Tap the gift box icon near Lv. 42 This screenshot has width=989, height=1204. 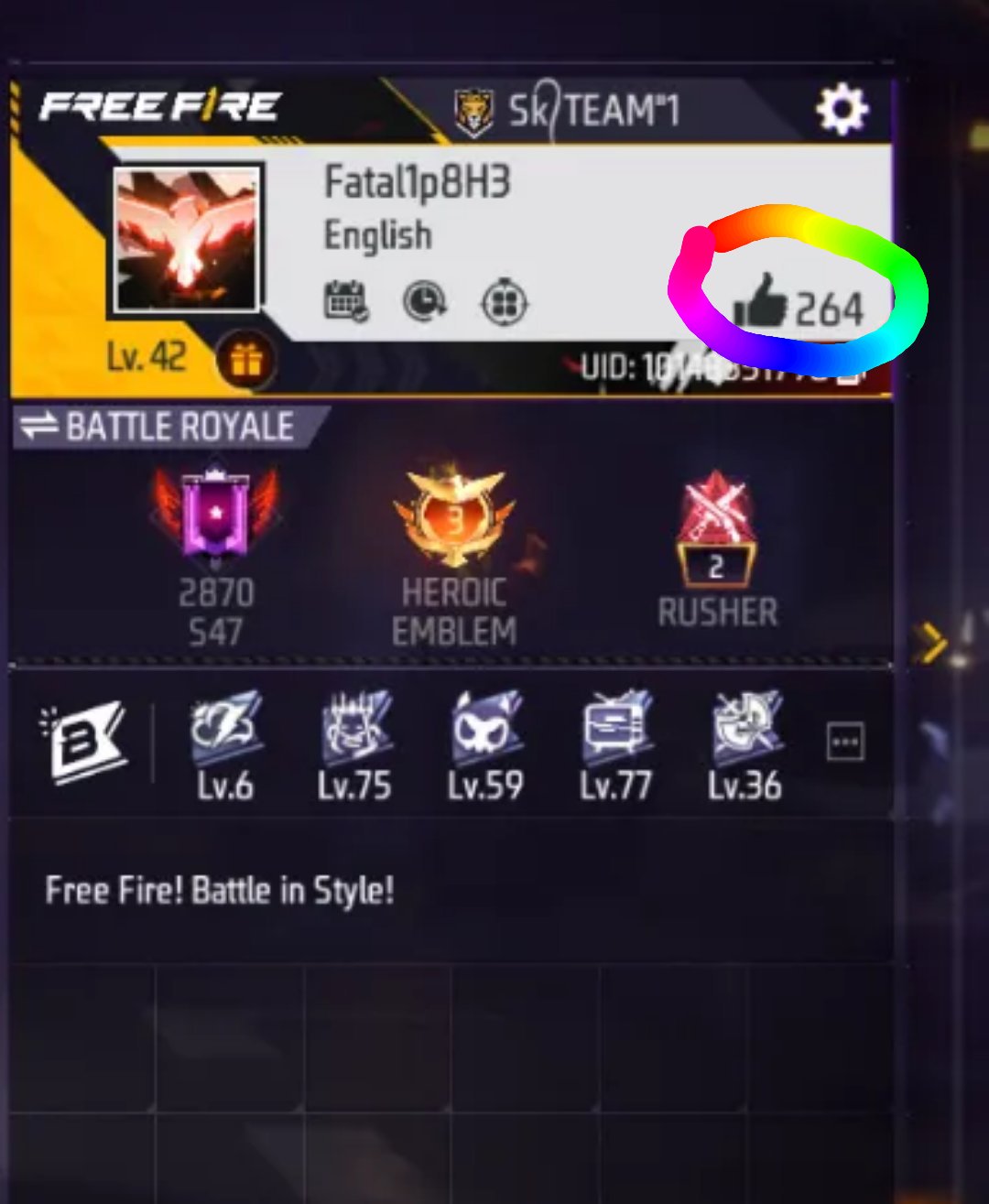coord(245,362)
